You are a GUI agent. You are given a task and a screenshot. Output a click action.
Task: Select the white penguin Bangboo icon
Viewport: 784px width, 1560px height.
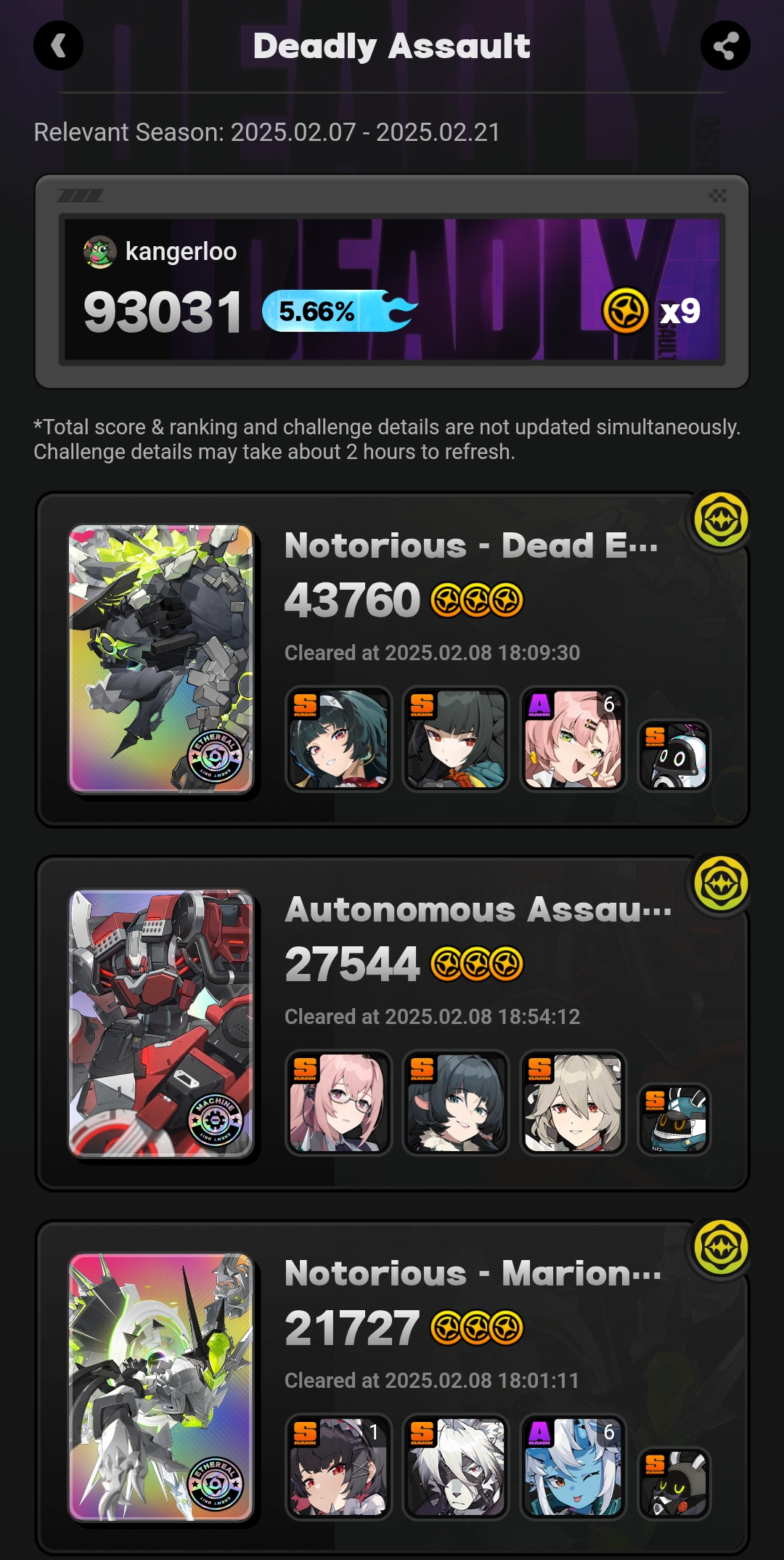pos(674,755)
